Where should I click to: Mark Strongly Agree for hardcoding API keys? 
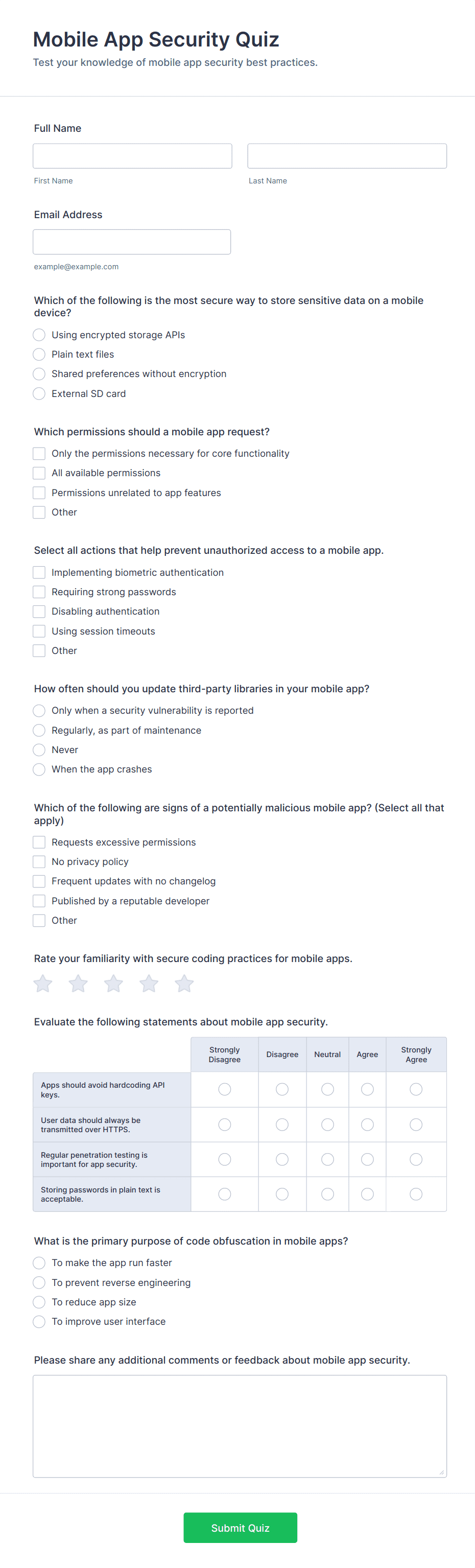pos(416,1089)
